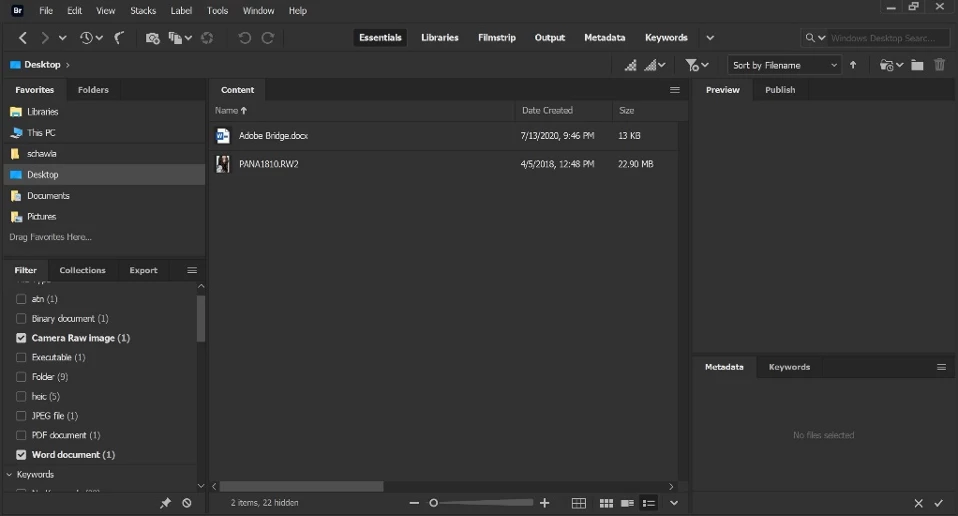Open the navigation history dropdown arrow

[x=62, y=38]
